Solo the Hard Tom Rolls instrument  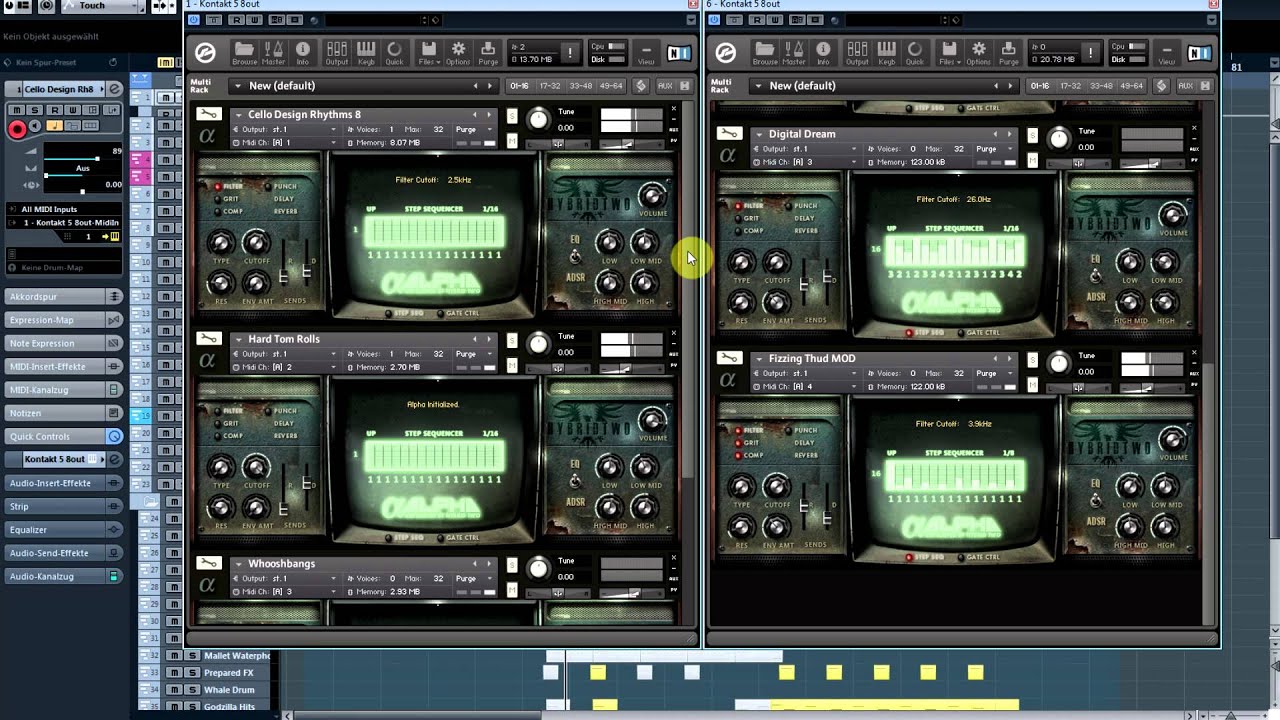[x=512, y=340]
